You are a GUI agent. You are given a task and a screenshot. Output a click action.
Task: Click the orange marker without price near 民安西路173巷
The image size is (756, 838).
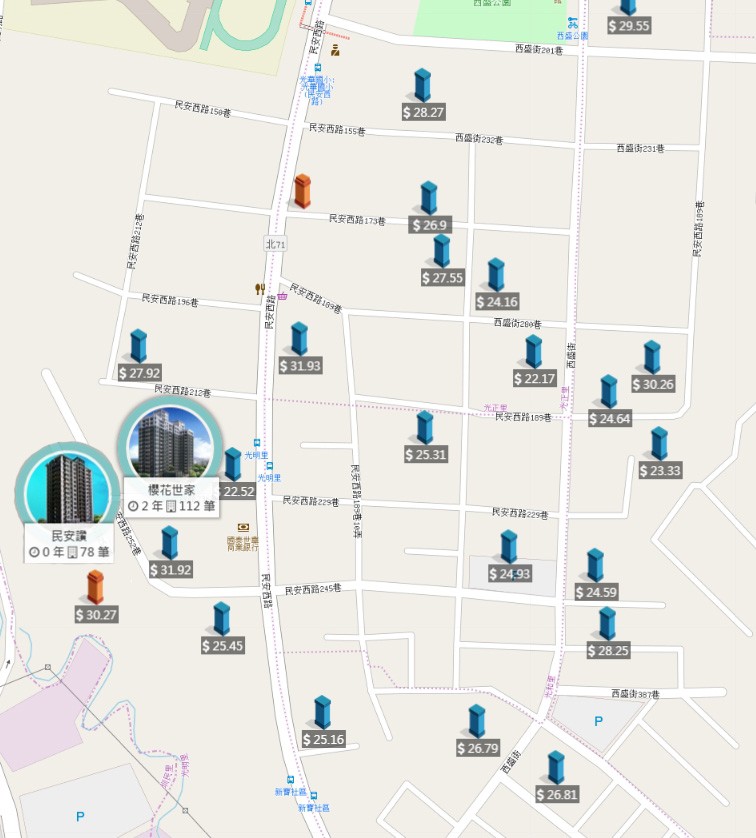pos(302,191)
